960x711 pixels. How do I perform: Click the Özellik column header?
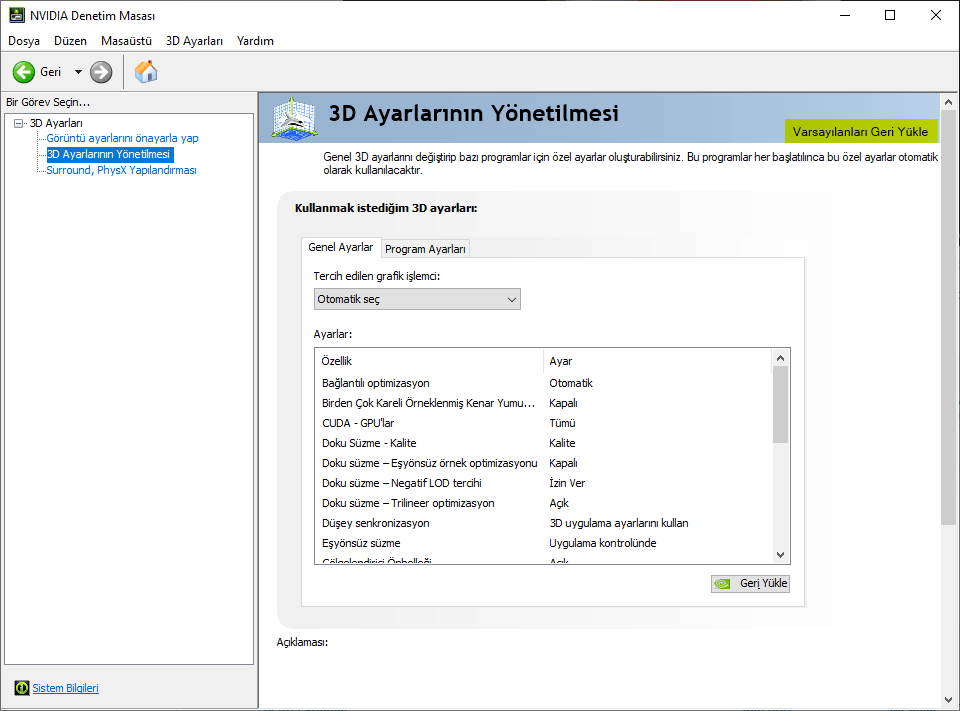pyautogui.click(x=429, y=361)
